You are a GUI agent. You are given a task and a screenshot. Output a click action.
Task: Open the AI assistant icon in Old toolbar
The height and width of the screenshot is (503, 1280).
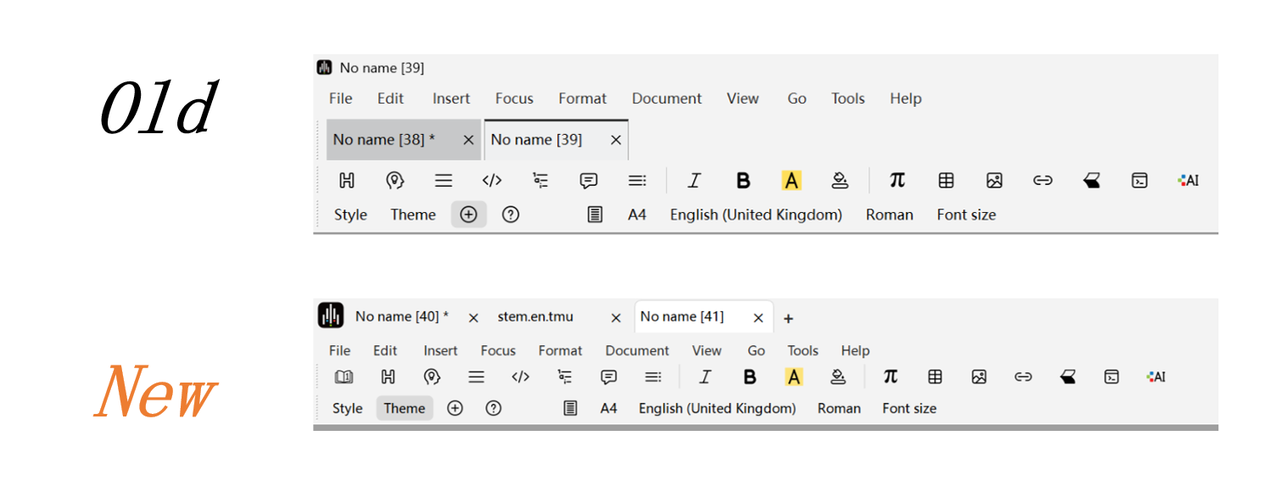[1188, 181]
